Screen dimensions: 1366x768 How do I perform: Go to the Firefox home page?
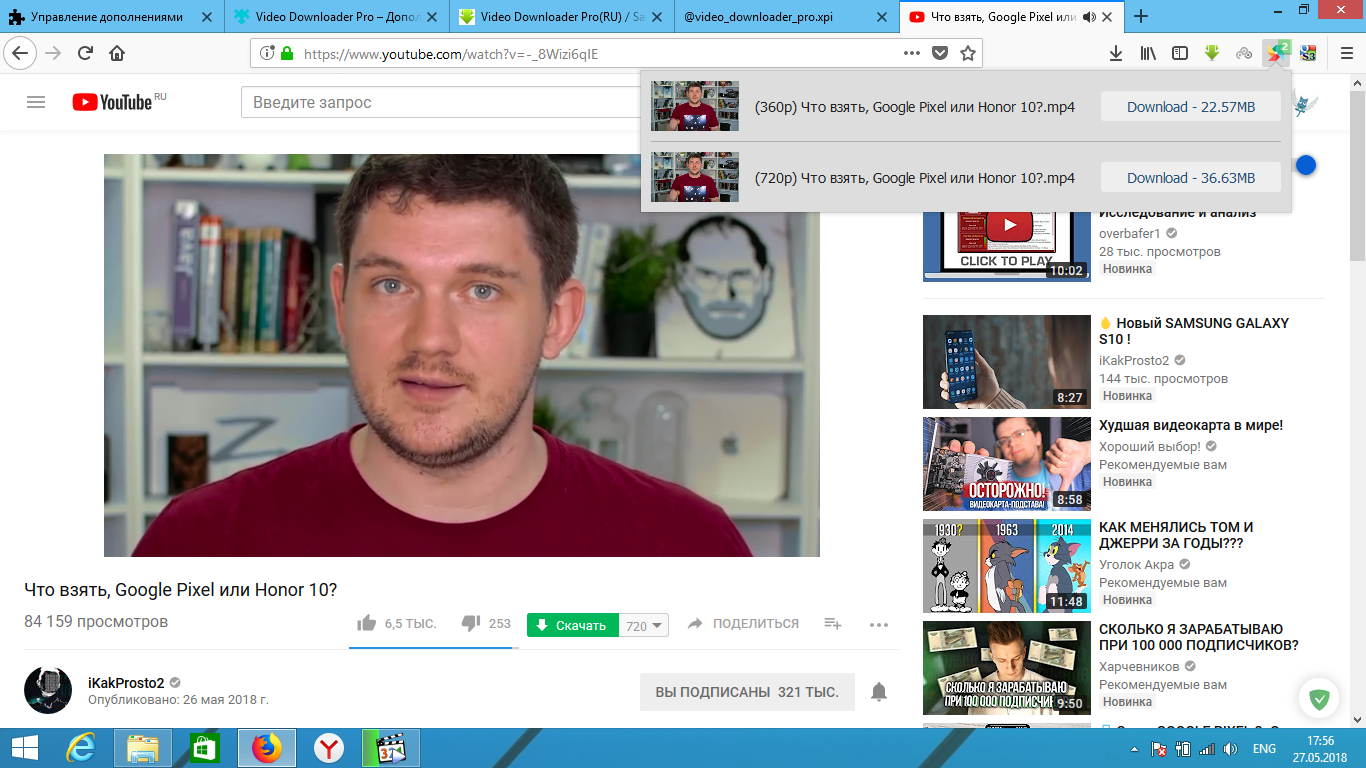click(117, 53)
